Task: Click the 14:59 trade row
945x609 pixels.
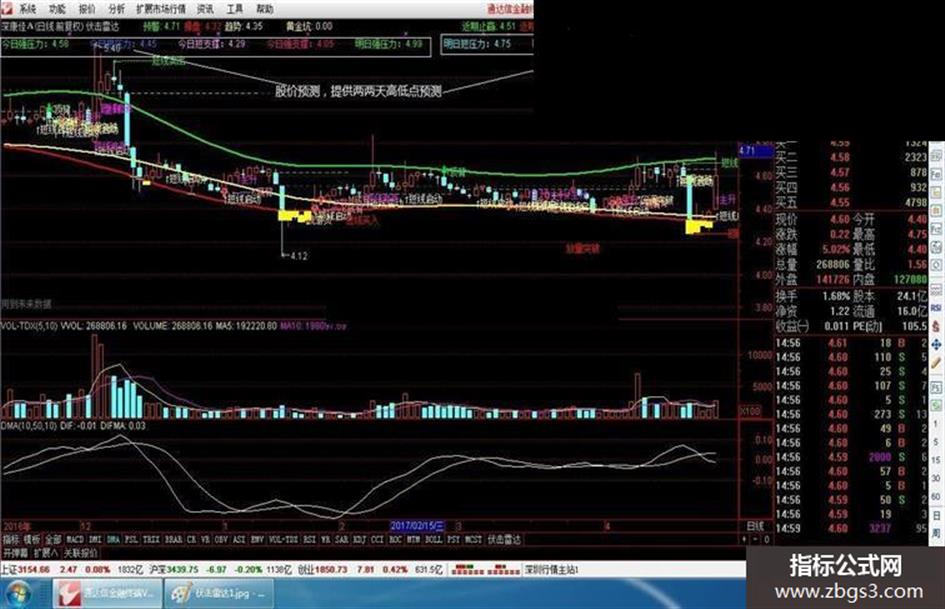Action: [x=851, y=529]
